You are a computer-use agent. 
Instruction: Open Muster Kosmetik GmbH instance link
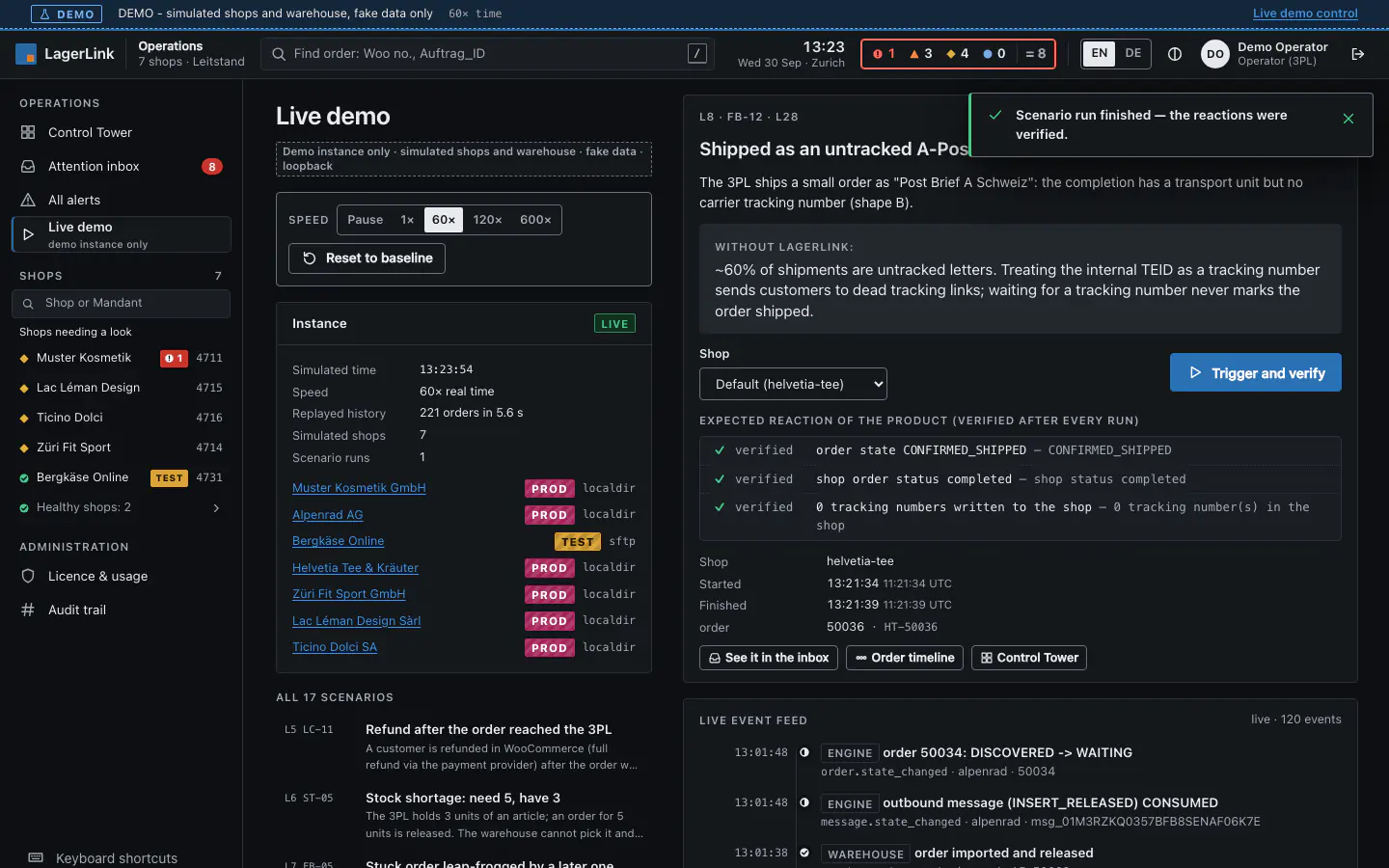pos(359,488)
